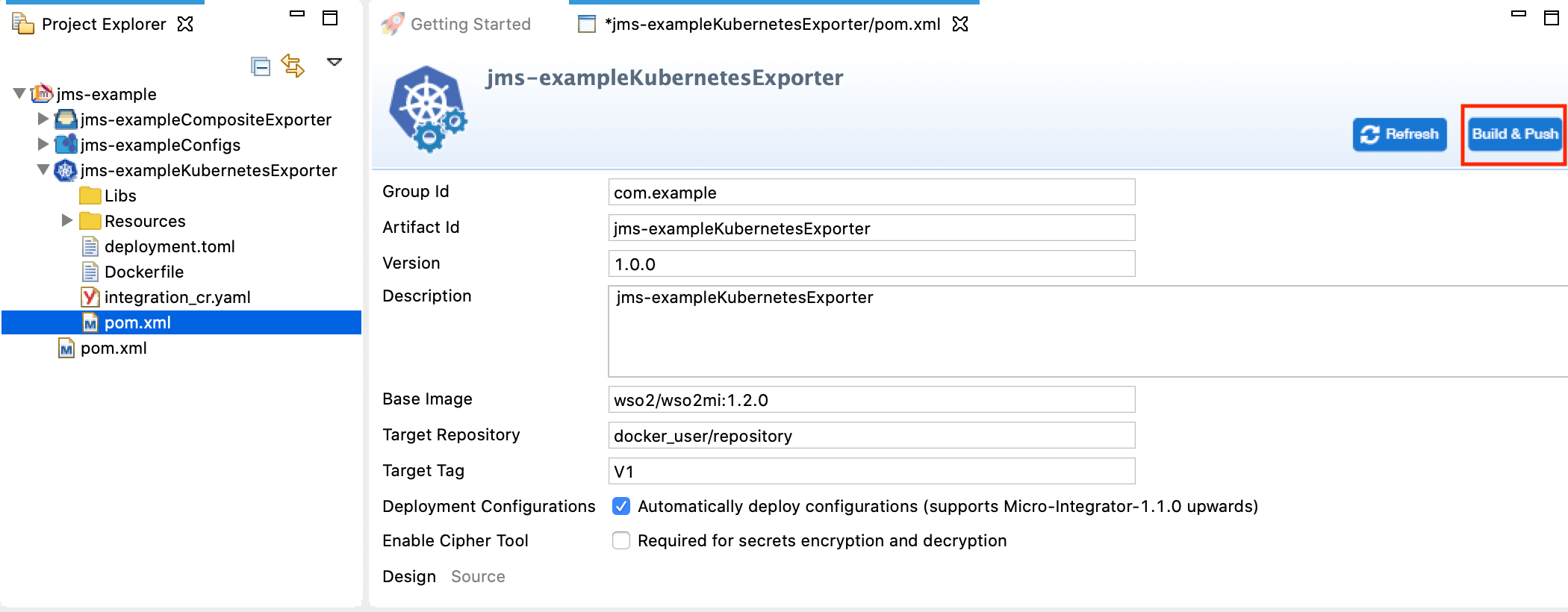This screenshot has height=612, width=1568.
Task: Click the root-level pom.xml Maven icon
Action: pos(66,348)
